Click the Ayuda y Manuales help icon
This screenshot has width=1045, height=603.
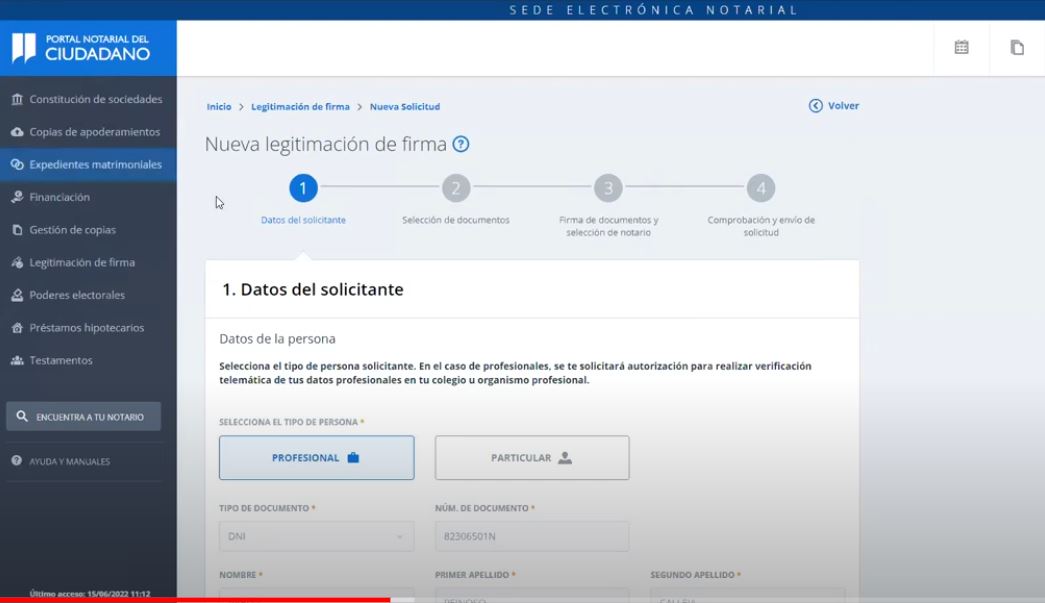tap(17, 461)
